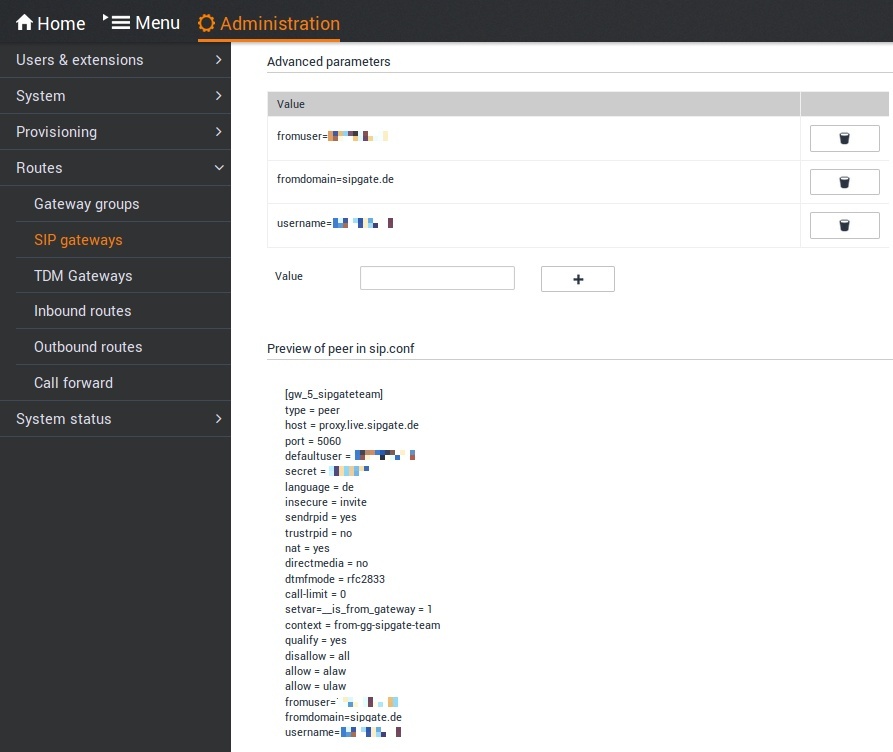Delete the fromuser parameter via trash icon
This screenshot has width=893, height=752.
pos(845,138)
